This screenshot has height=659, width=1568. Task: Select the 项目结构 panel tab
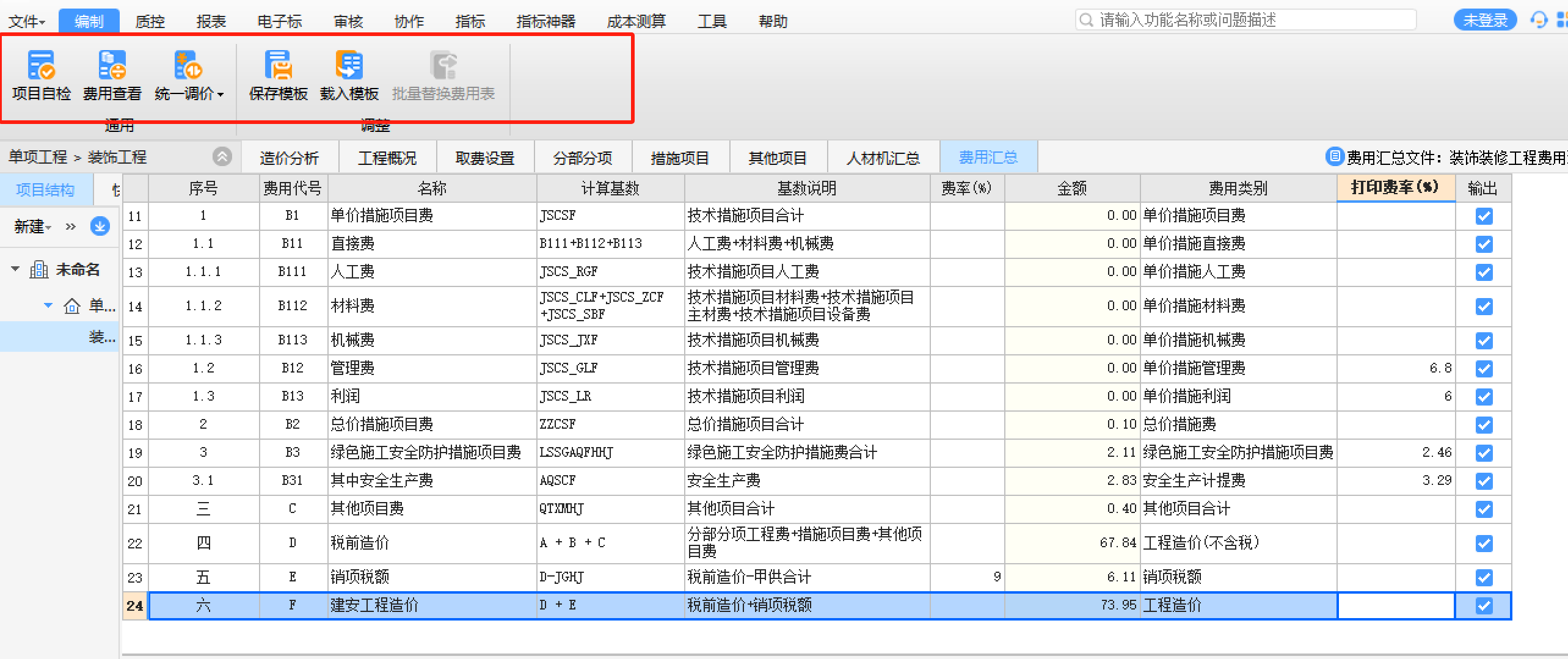[45, 189]
